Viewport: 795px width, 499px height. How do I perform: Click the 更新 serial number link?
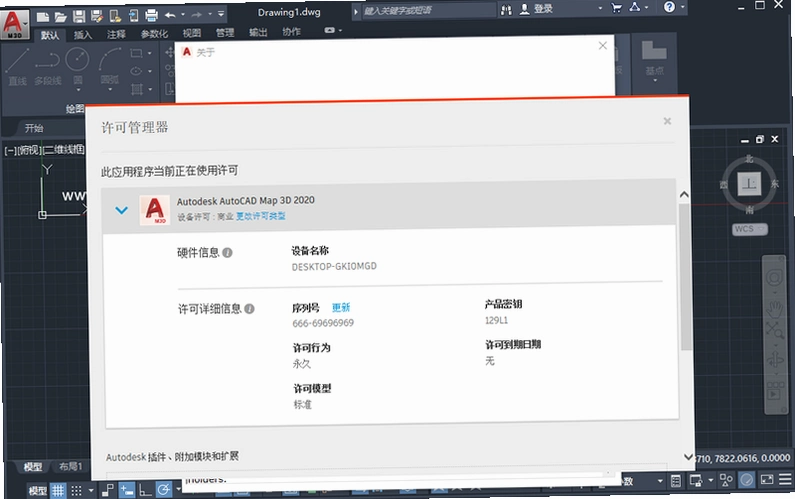tap(341, 307)
